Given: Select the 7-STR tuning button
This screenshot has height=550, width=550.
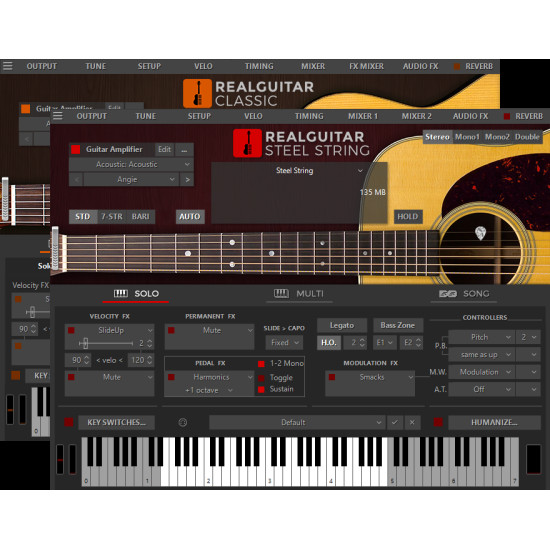Looking at the screenshot, I should tap(112, 216).
